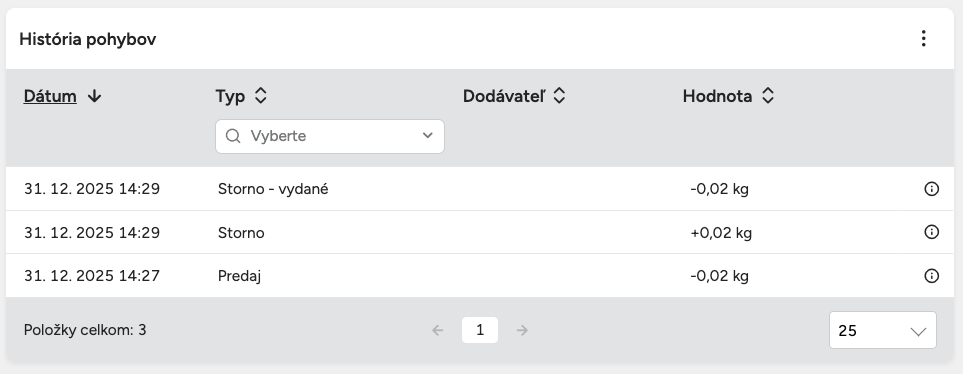
Task: Sort by Typ using its sort icon
Action: tap(261, 96)
